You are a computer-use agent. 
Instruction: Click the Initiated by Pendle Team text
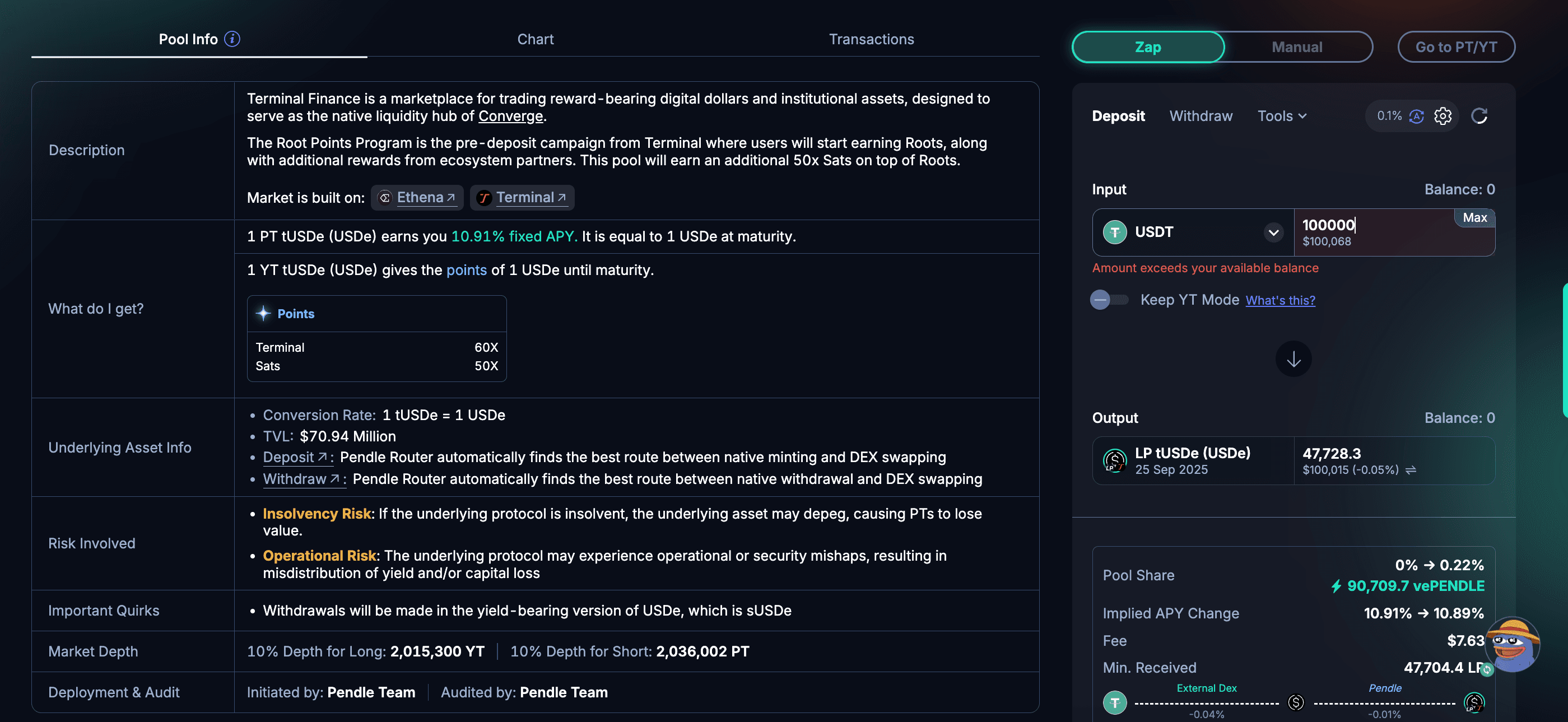[331, 692]
